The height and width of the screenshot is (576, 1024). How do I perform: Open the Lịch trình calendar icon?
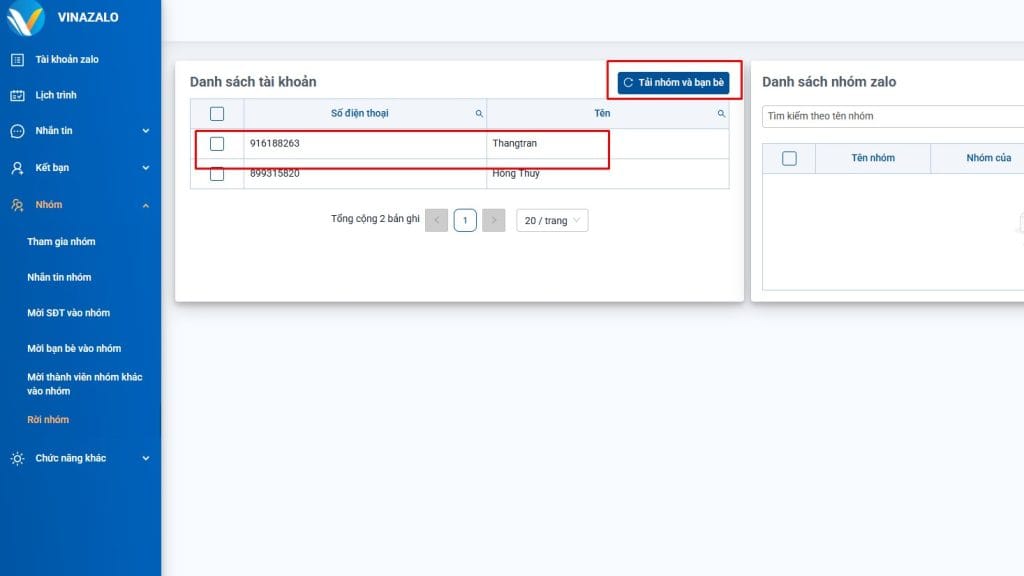point(17,96)
